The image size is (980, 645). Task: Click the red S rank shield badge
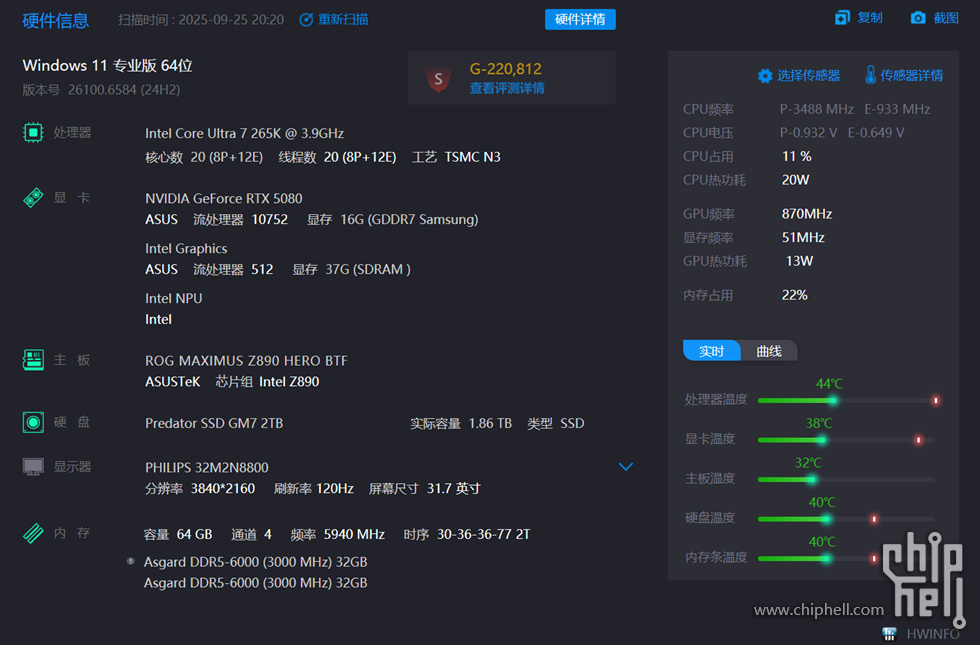[438, 79]
